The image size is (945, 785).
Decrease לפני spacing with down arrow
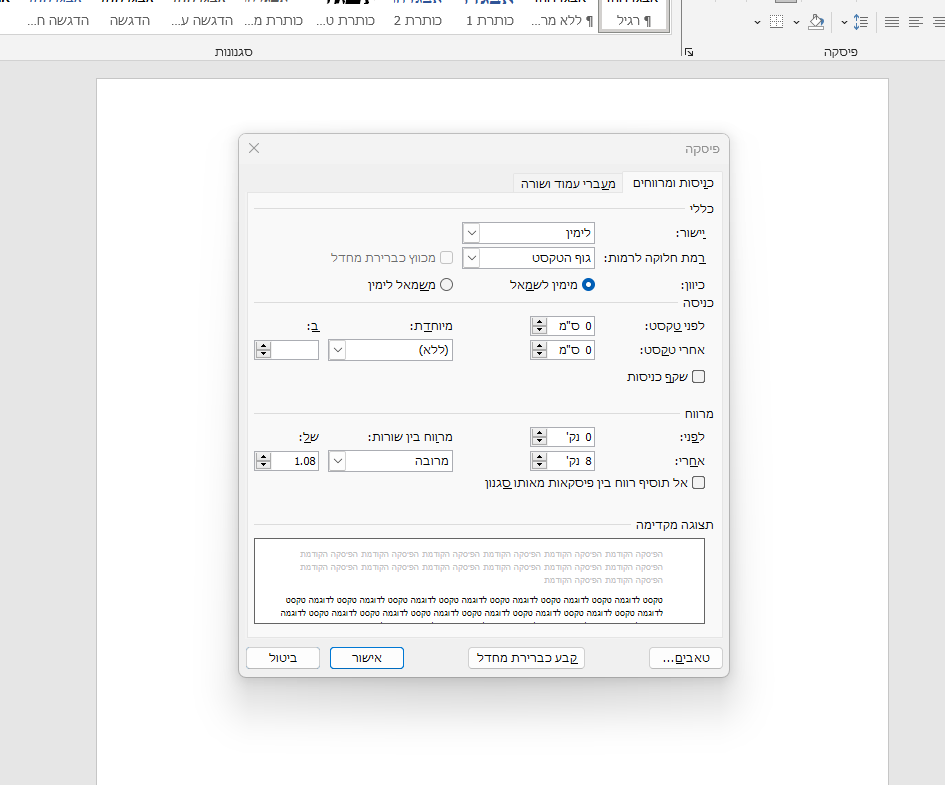[539, 441]
